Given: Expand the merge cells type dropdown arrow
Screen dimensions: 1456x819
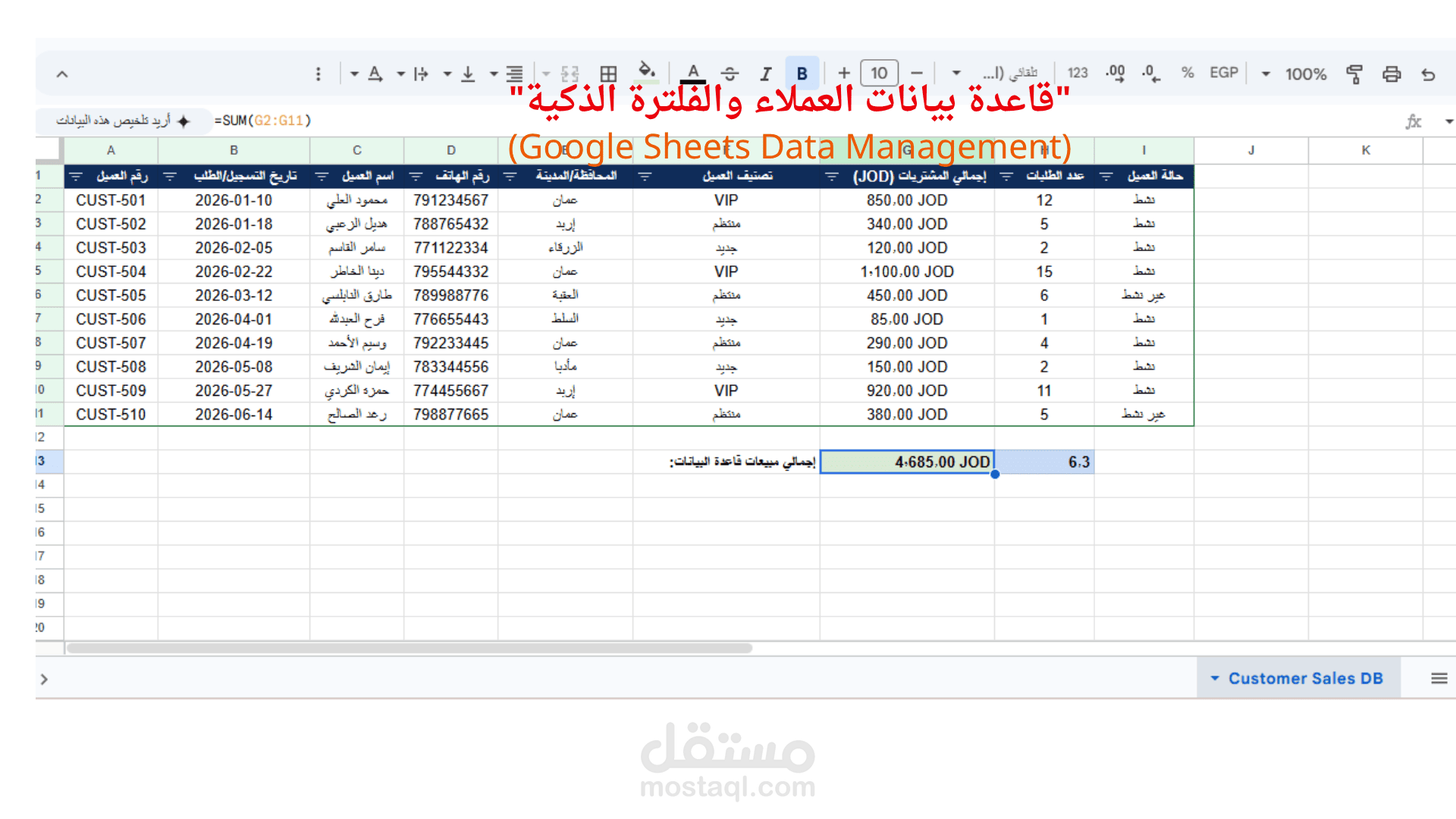Looking at the screenshot, I should (546, 74).
